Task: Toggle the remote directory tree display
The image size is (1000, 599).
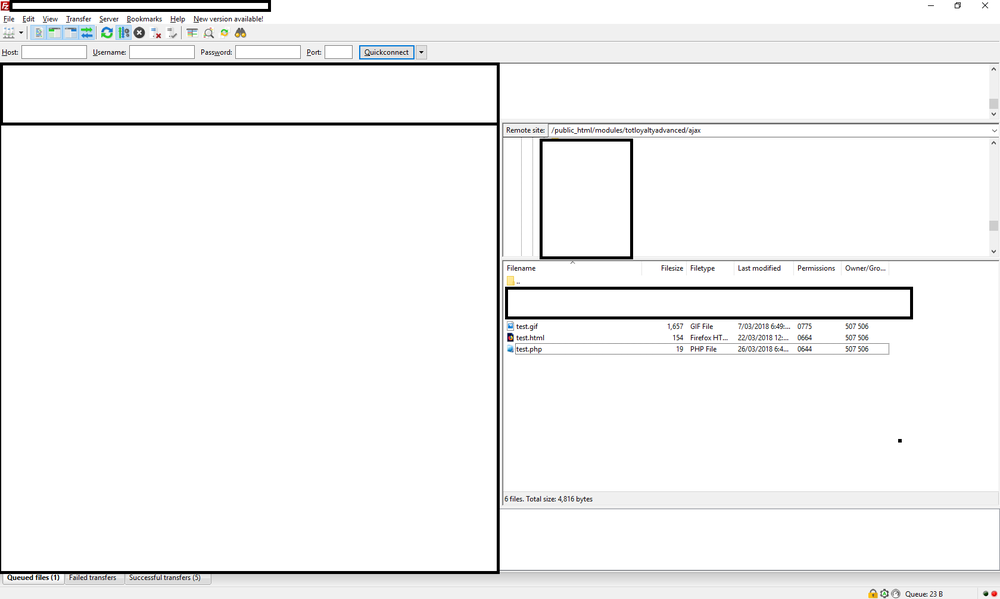Action: (x=70, y=33)
